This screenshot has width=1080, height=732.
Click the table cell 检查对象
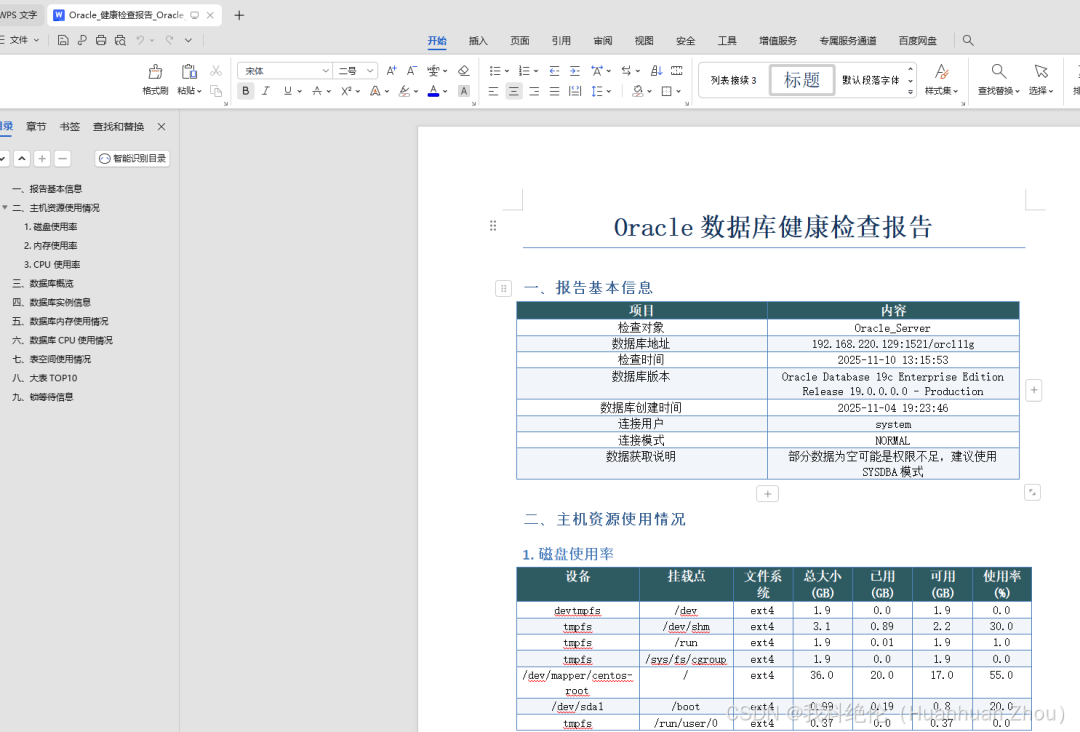pos(641,328)
